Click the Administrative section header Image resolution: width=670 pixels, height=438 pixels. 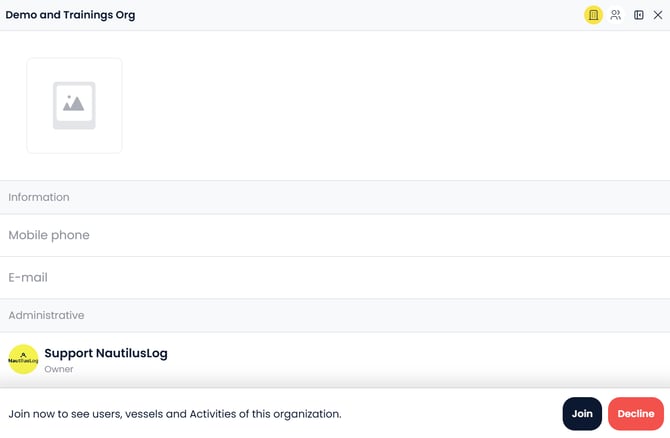[46, 315]
